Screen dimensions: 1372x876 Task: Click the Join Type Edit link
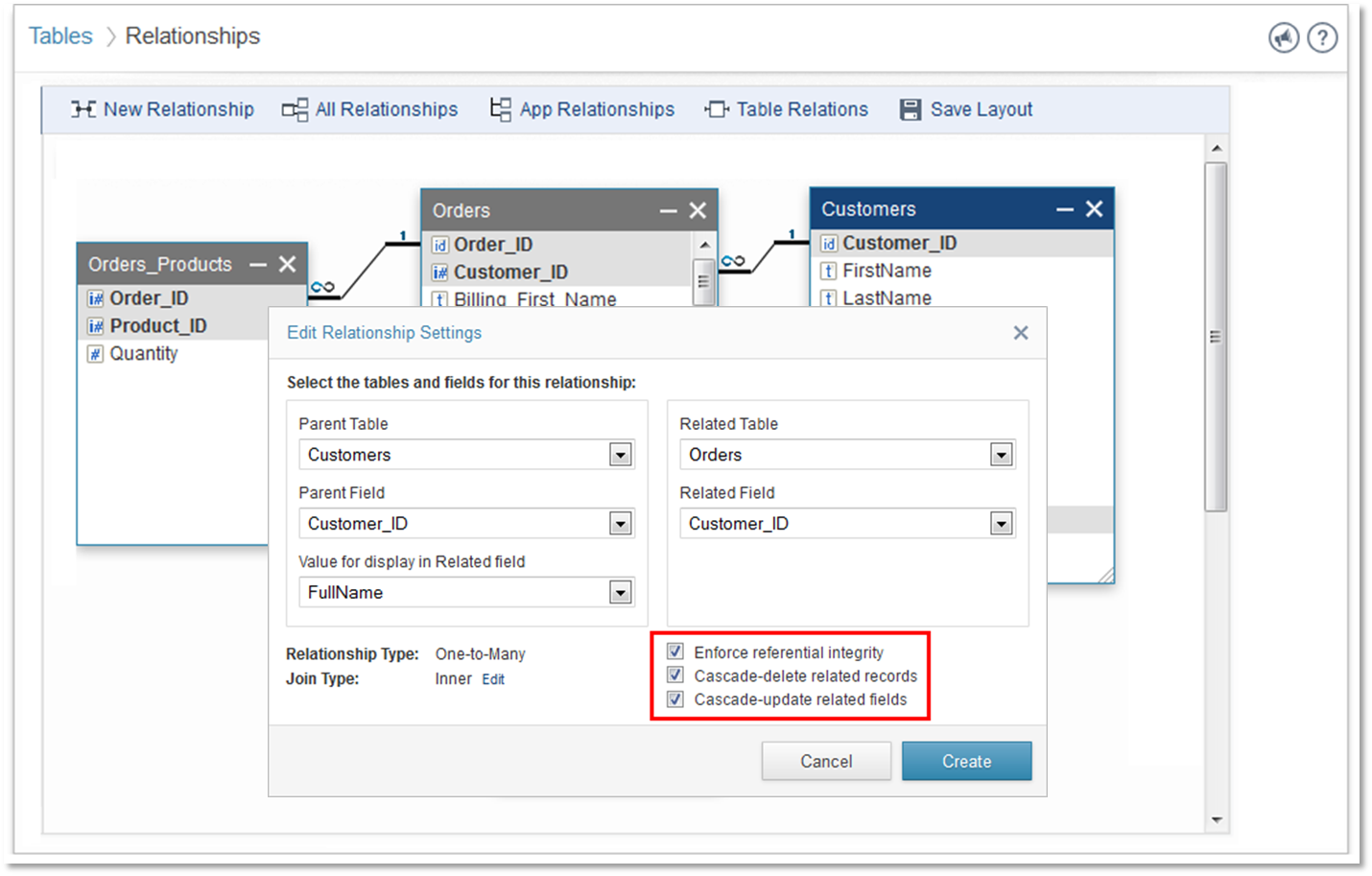pyautogui.click(x=493, y=679)
